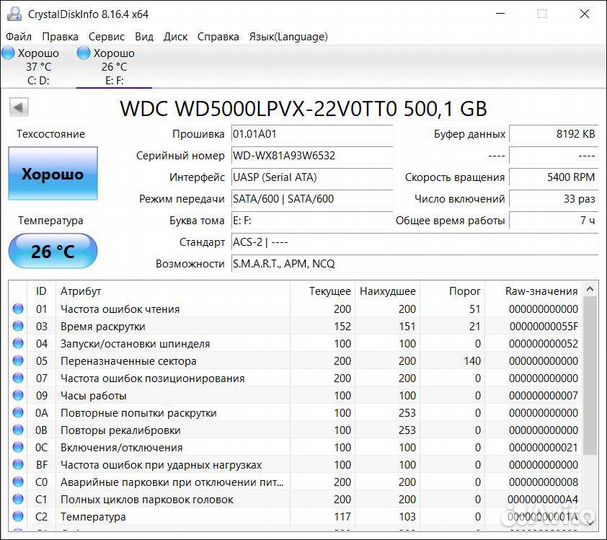Click the firmware field 01.01A01
607x540 pixels.
pyautogui.click(x=312, y=134)
